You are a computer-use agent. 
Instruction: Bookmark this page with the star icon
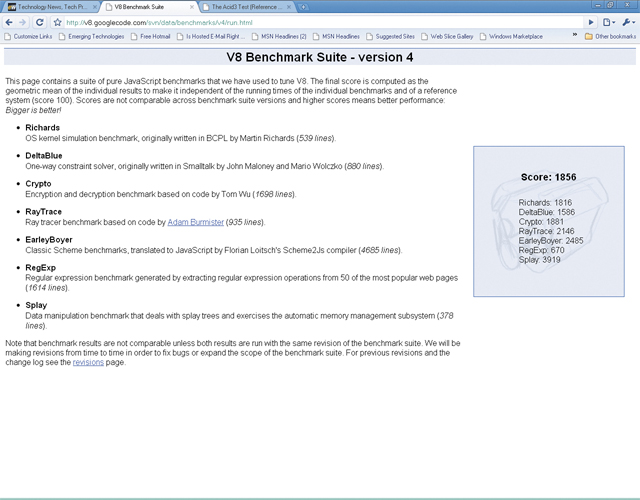(57, 22)
